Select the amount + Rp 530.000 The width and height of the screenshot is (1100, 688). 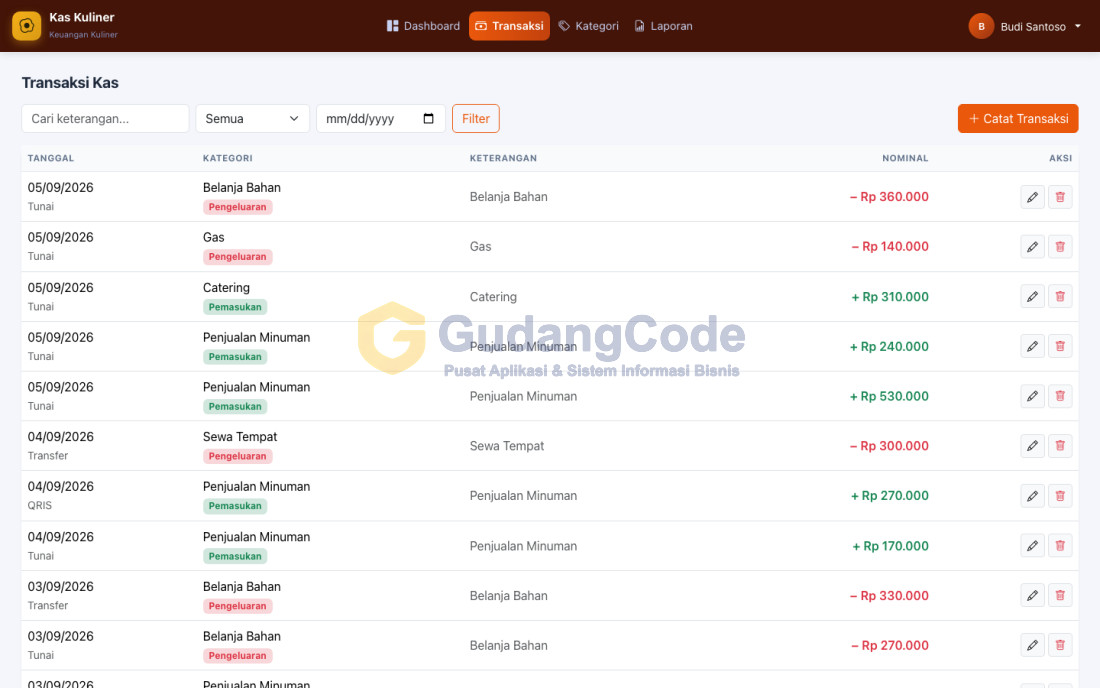point(889,396)
